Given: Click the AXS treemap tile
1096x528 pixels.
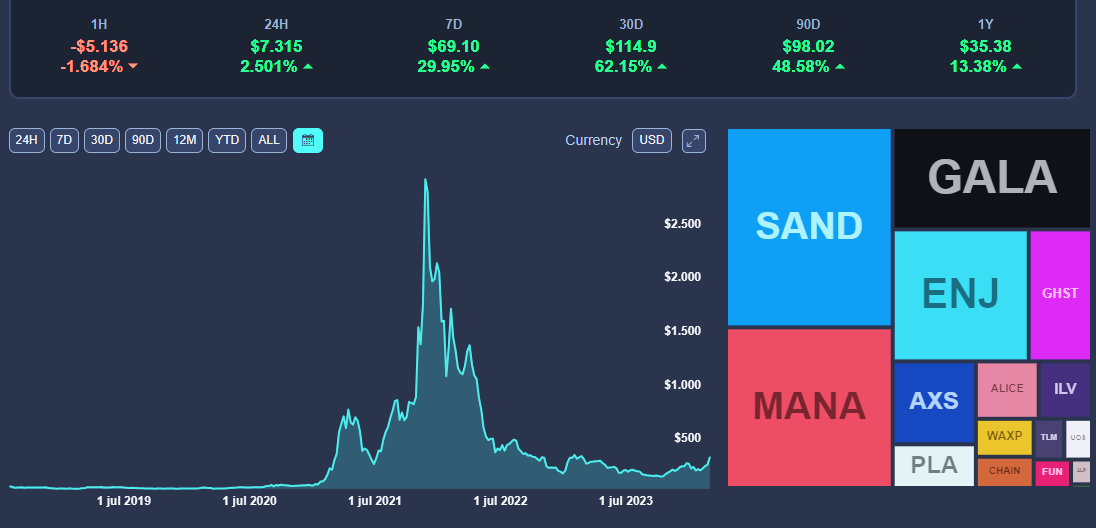Looking at the screenshot, I should coord(934,403).
